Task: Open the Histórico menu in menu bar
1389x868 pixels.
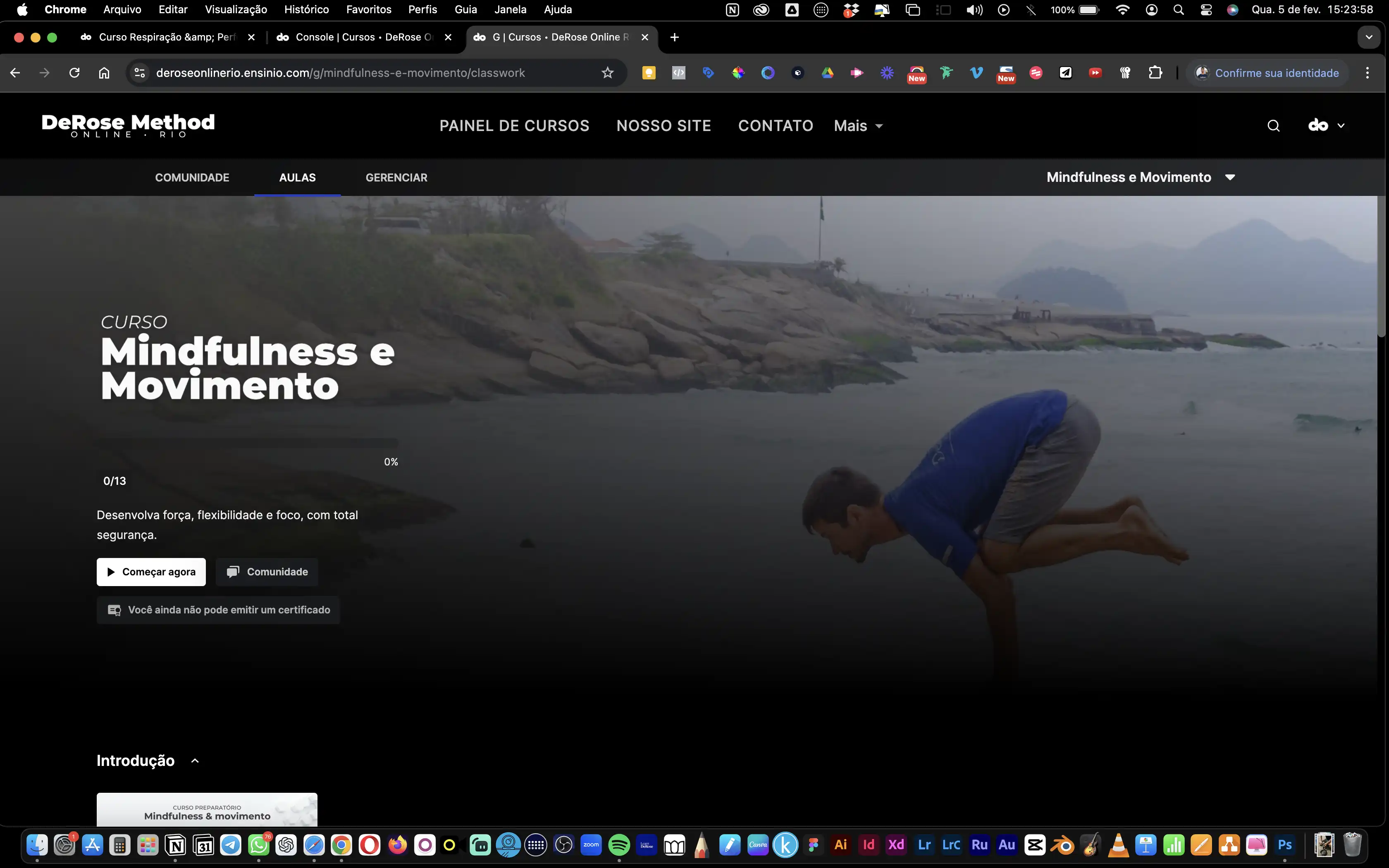Action: 306,9
